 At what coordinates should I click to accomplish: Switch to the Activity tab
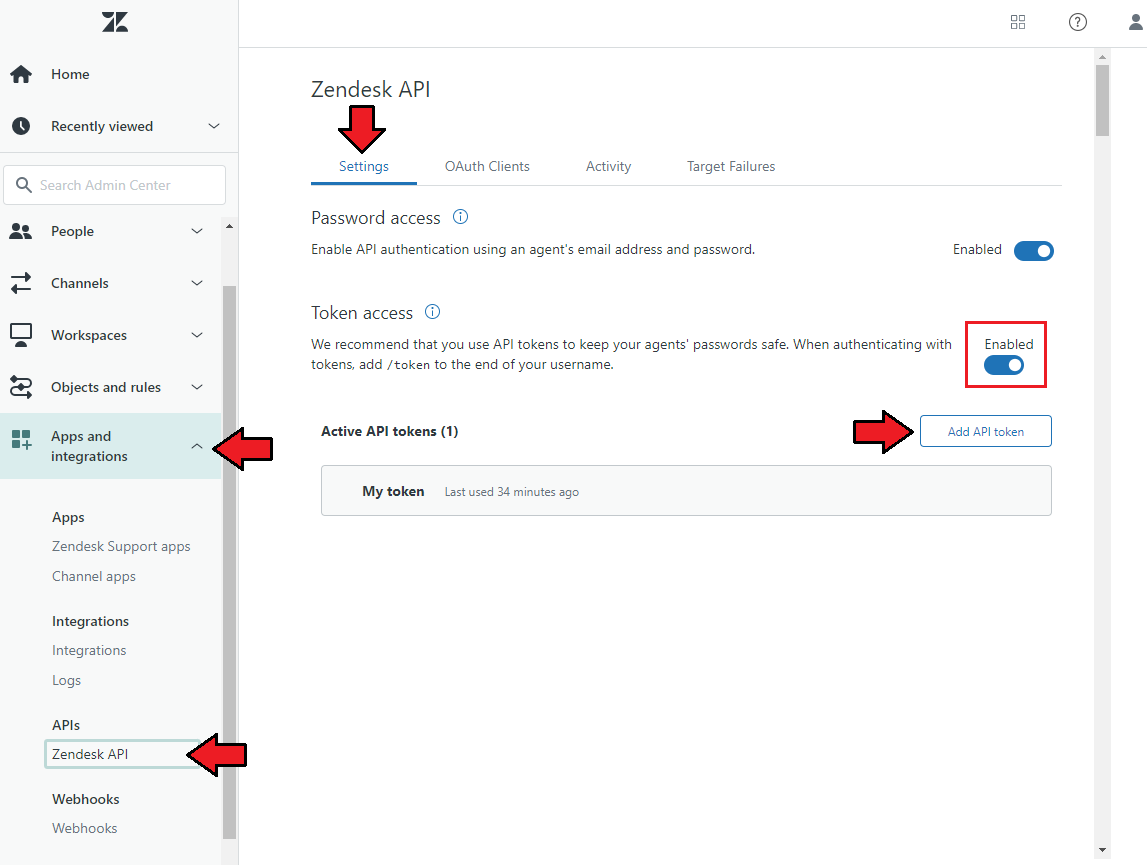point(609,167)
